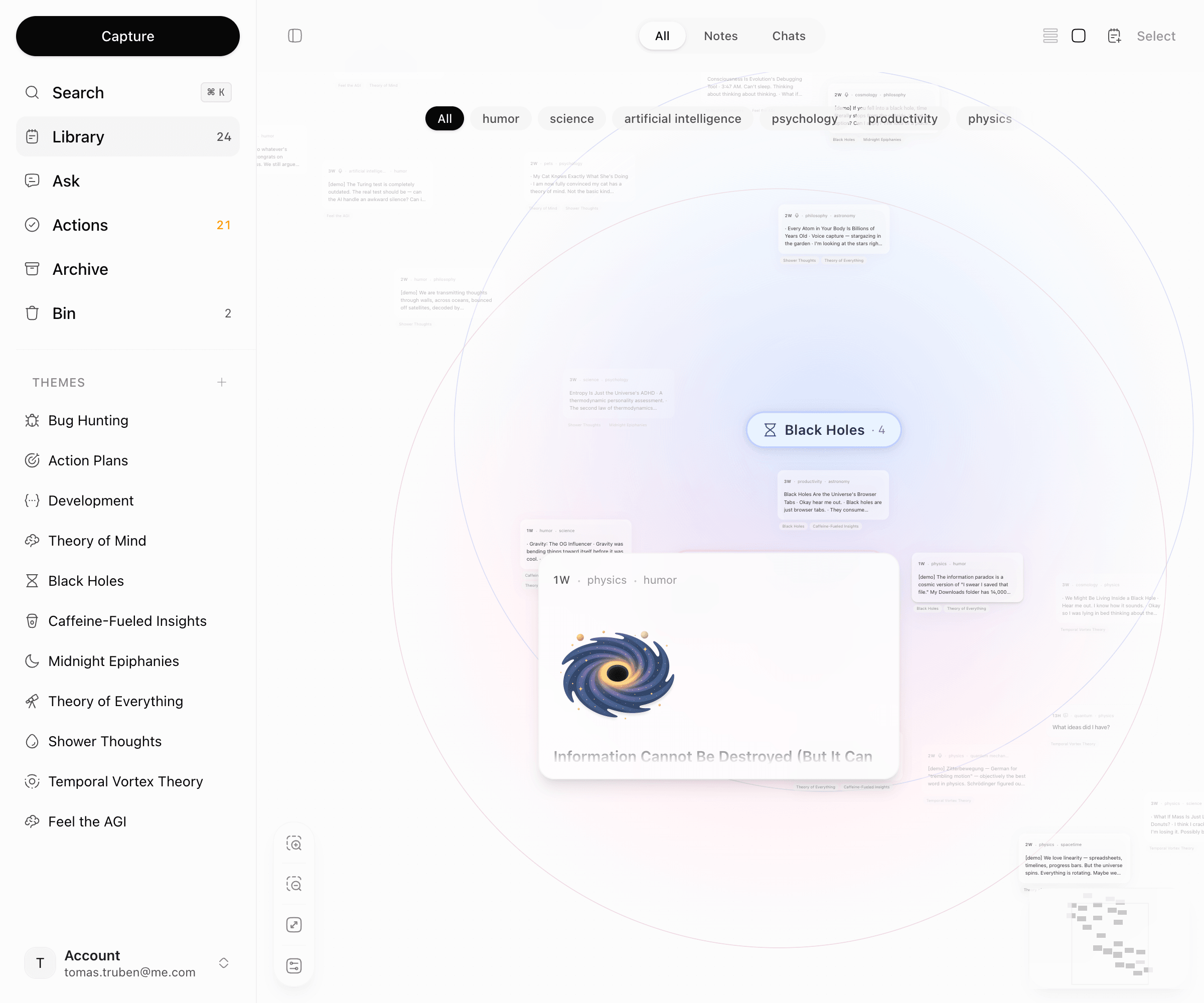Open the expand view control
Screen dimensions: 1204x1003
294,924
